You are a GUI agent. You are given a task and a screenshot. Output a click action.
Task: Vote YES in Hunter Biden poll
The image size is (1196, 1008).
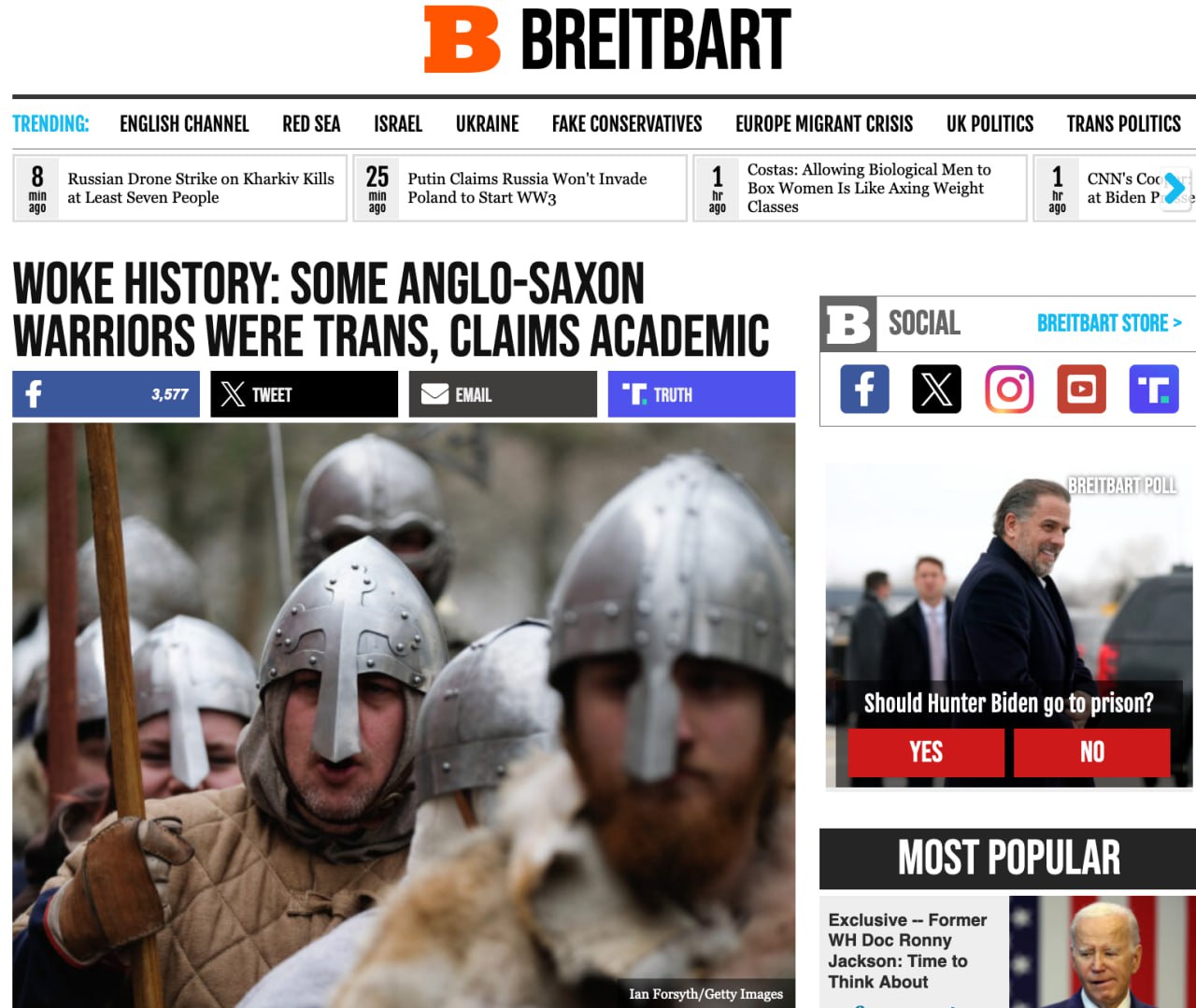926,752
